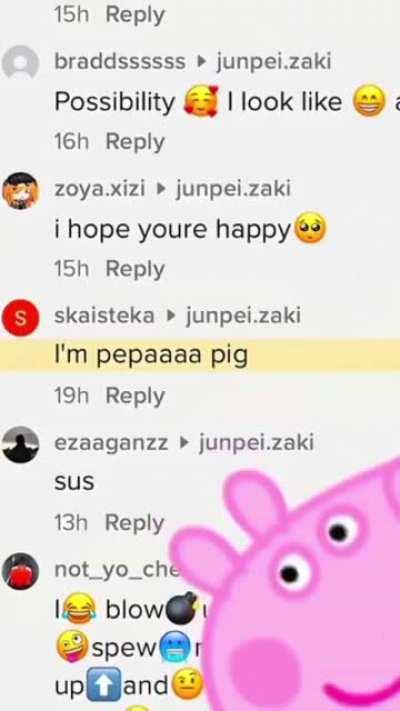
Task: Select highlighted I'm pepaaaa pig comment
Action: (x=200, y=356)
